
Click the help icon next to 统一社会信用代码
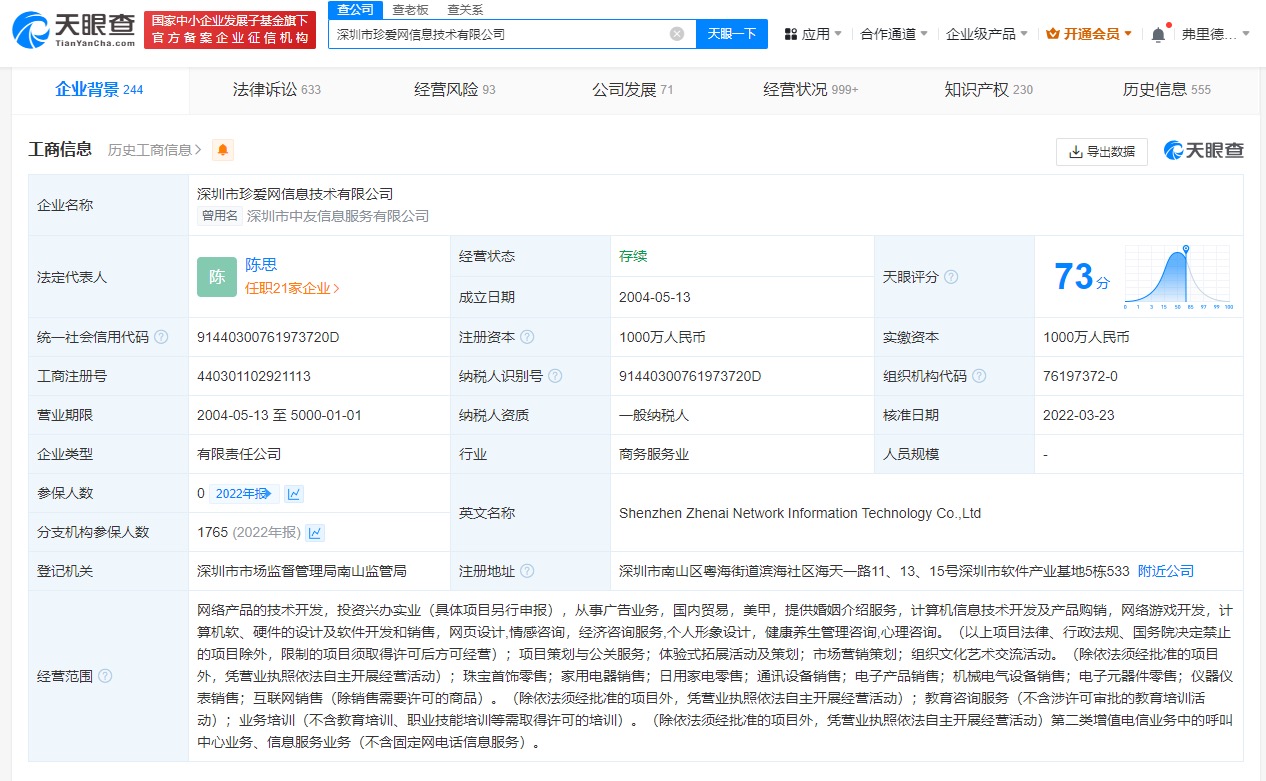pyautogui.click(x=162, y=337)
